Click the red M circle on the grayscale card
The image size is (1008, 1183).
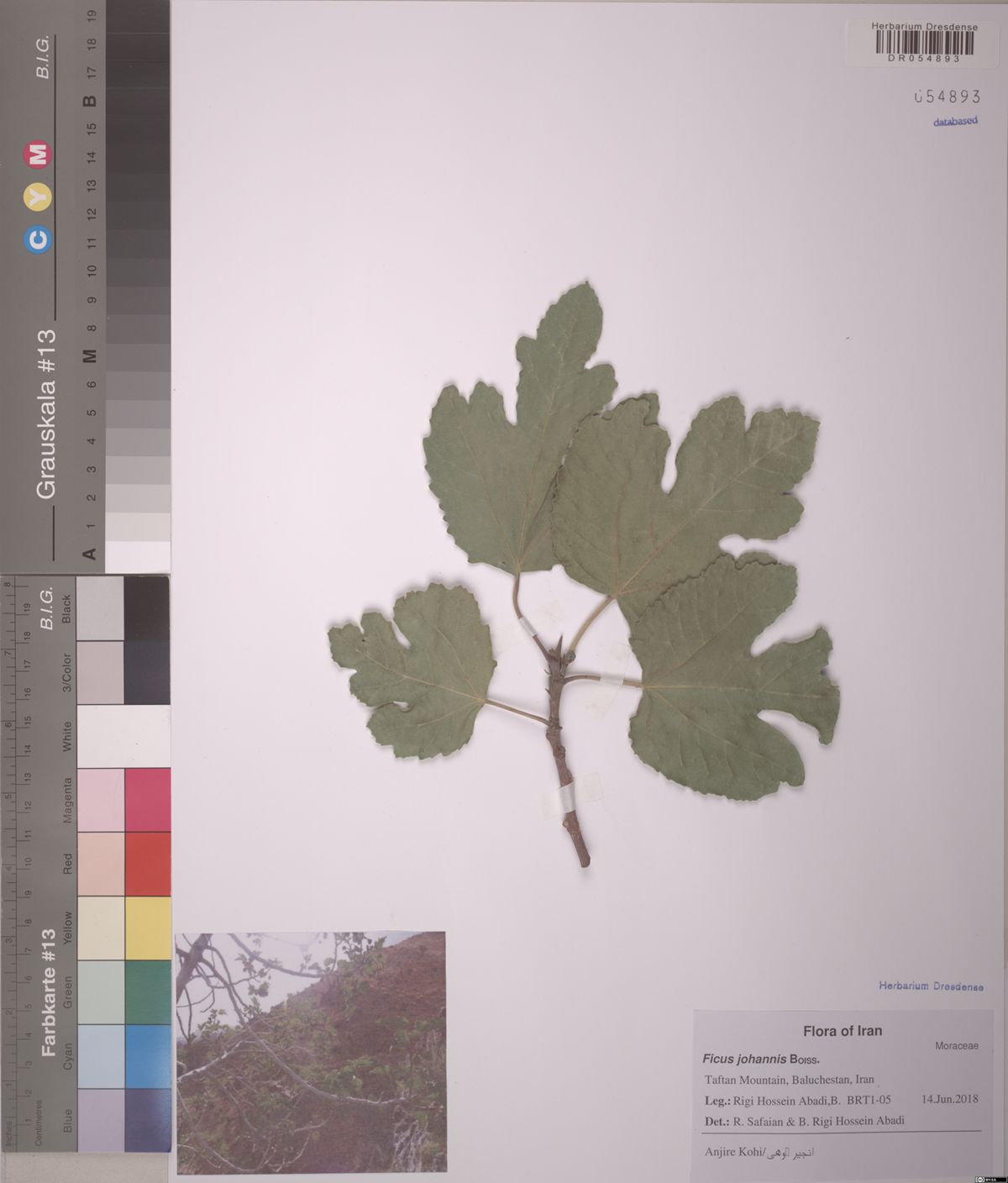pos(39,155)
